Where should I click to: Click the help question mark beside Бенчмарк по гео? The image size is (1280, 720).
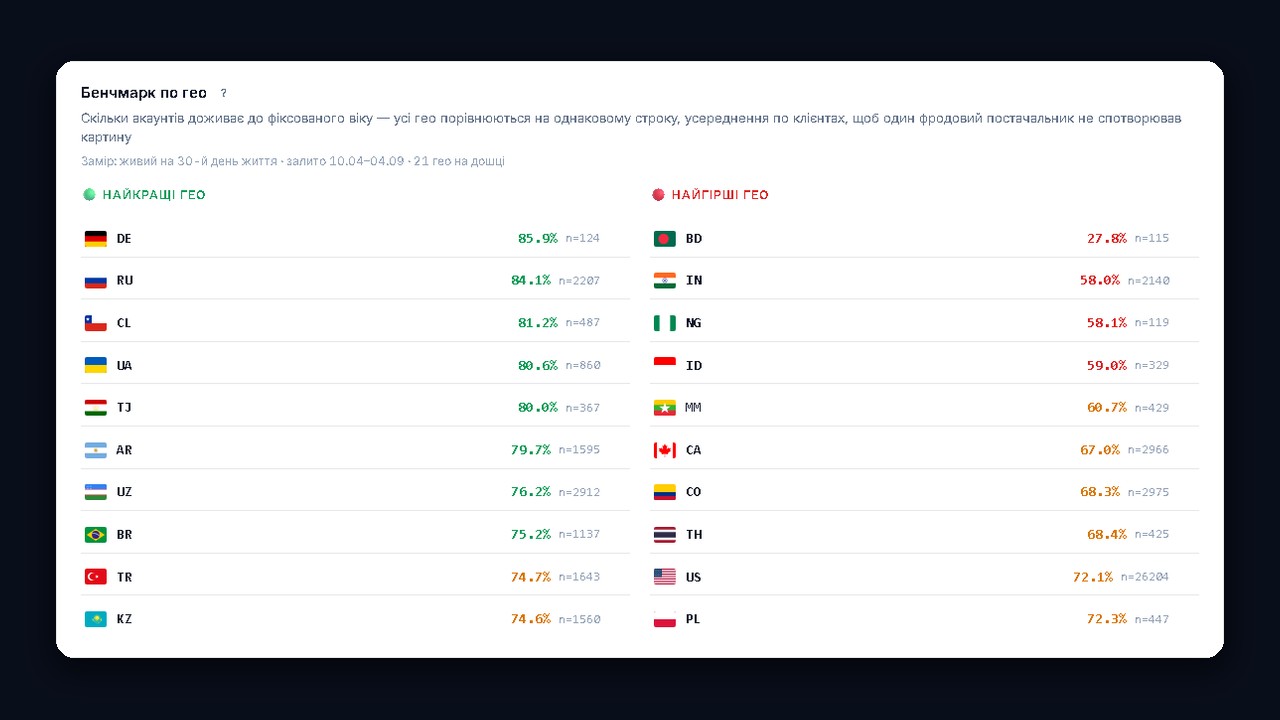tap(224, 93)
